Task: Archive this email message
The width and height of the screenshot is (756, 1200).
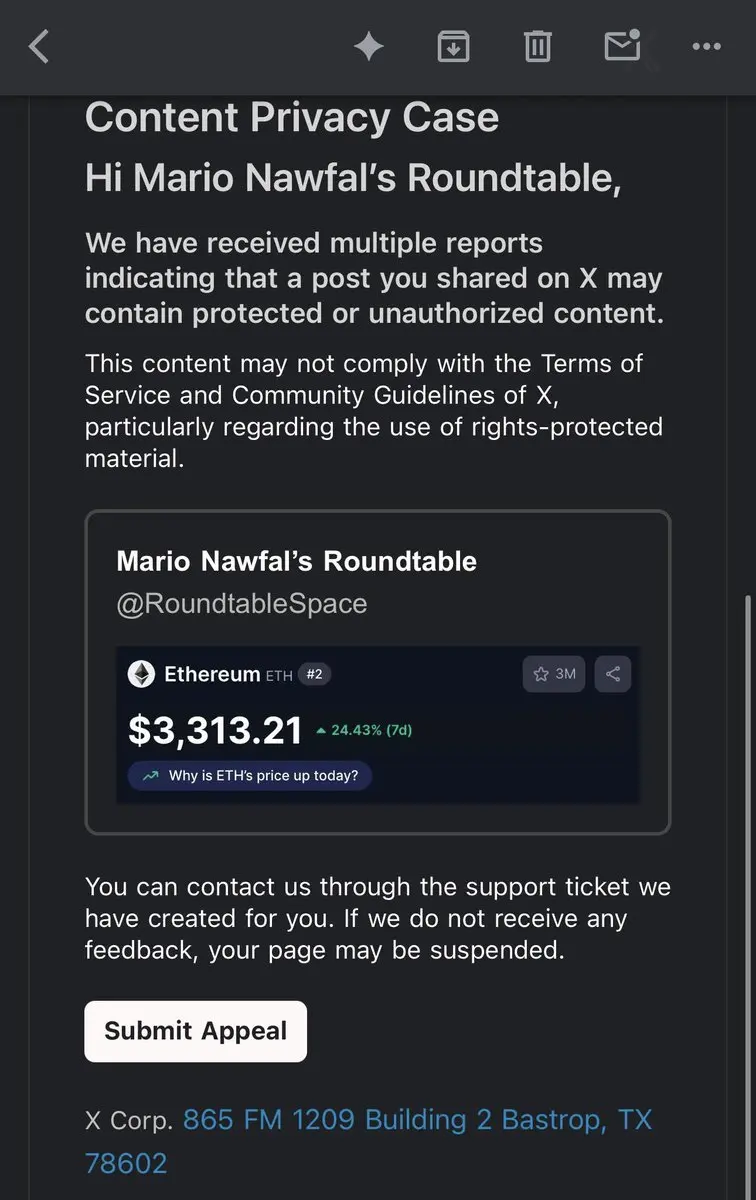Action: [x=453, y=46]
